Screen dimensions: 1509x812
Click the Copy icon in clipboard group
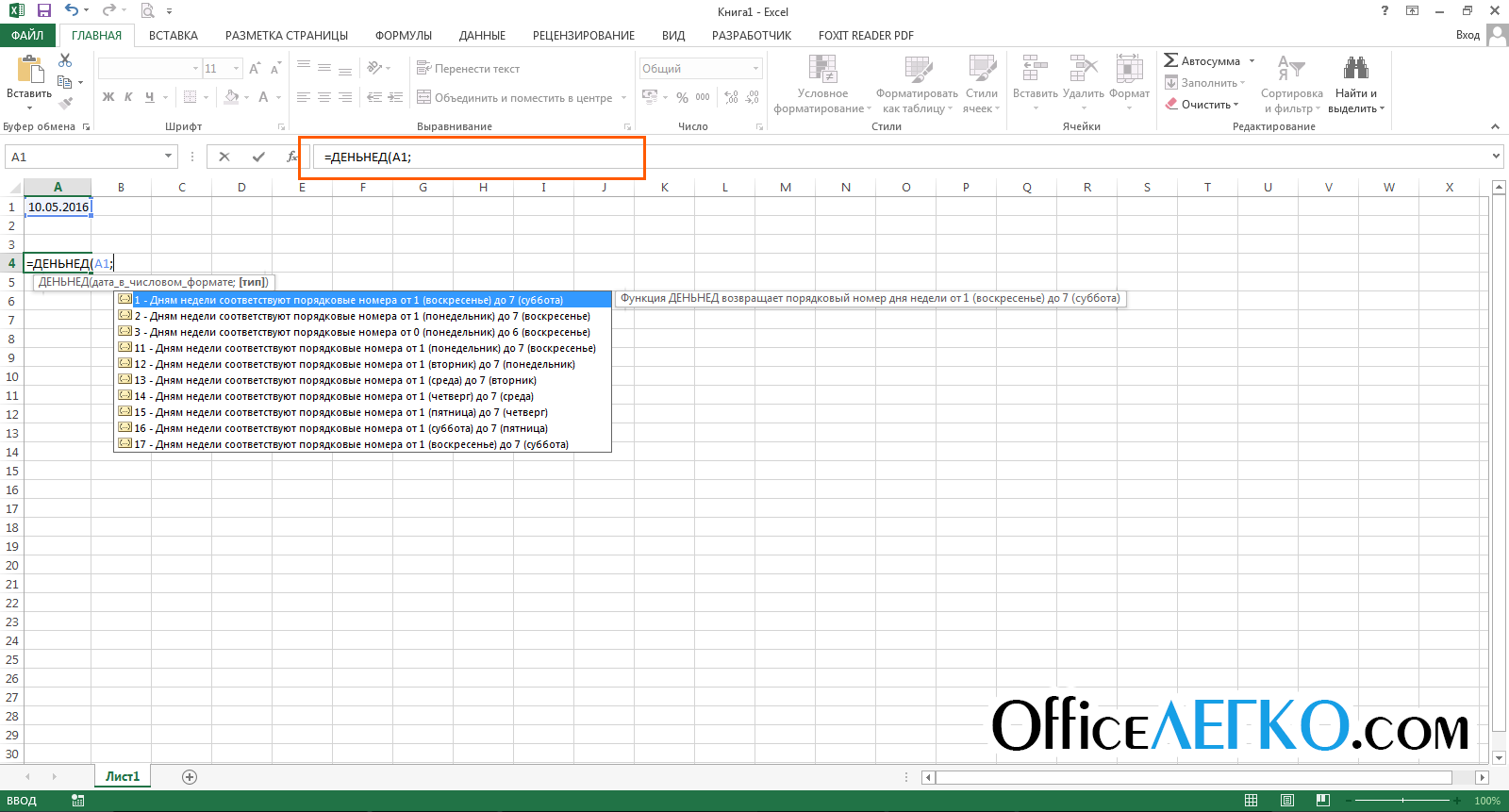pos(65,82)
